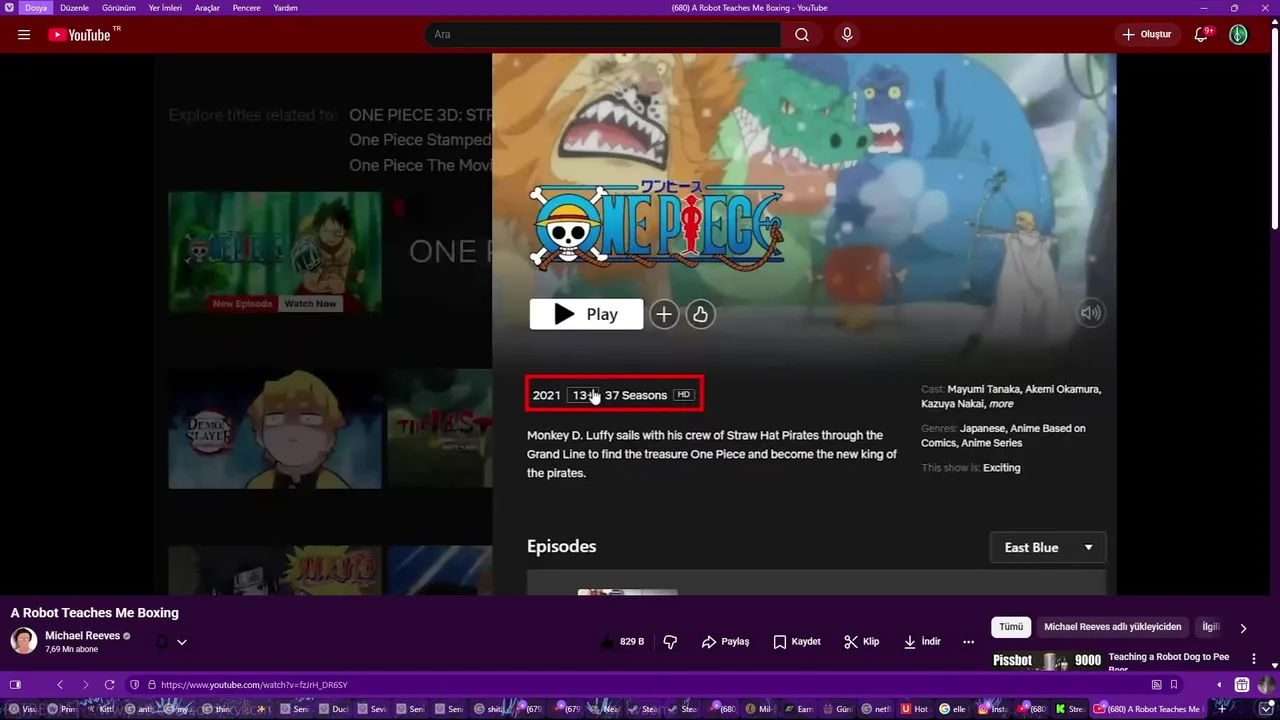Open the Görünüm menu
Screen dimensions: 1280x720
click(119, 8)
